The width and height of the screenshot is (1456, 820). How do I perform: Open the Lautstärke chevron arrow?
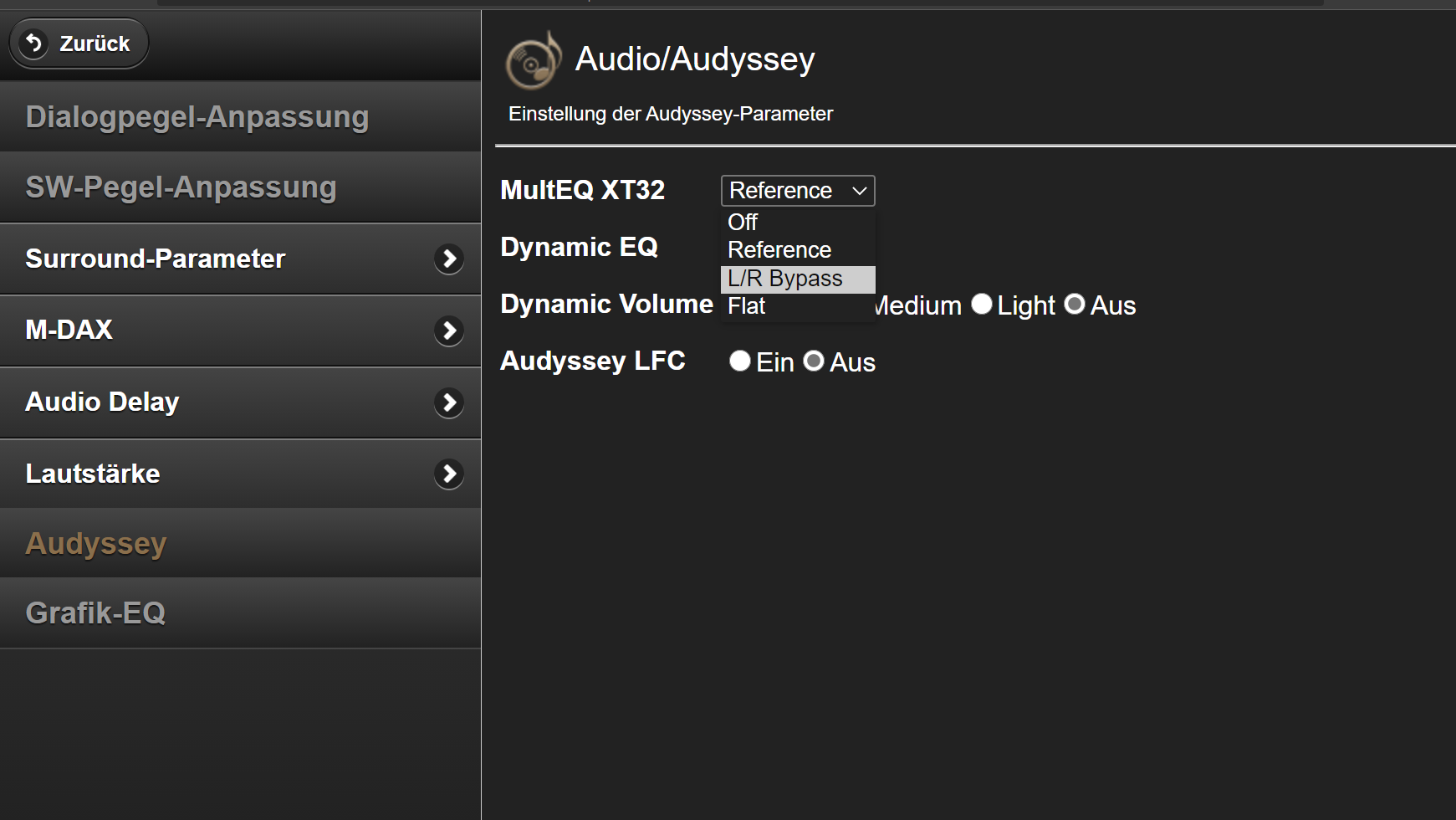click(449, 474)
